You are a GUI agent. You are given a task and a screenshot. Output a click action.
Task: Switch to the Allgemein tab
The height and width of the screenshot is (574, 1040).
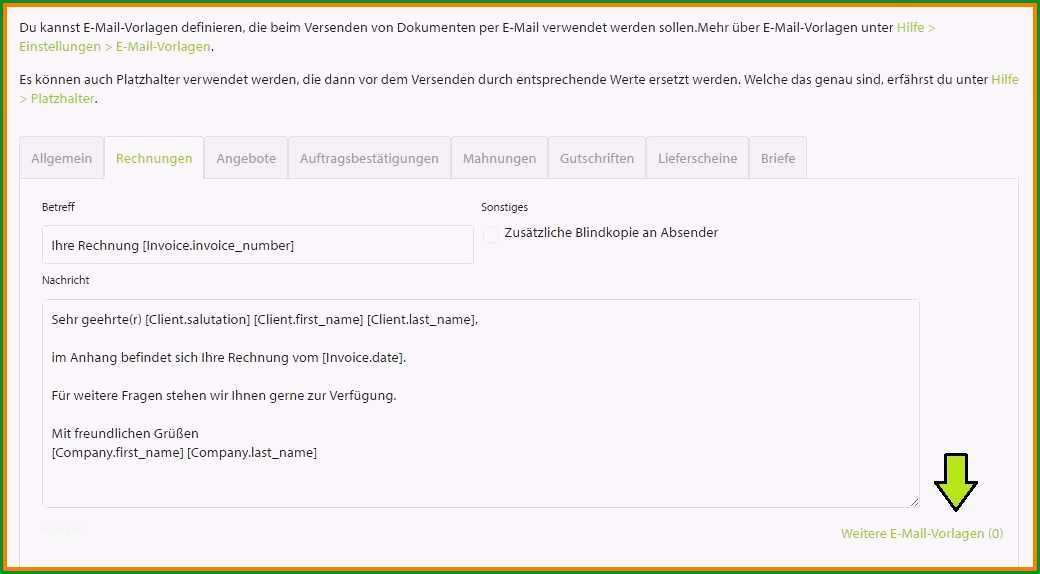pos(62,158)
